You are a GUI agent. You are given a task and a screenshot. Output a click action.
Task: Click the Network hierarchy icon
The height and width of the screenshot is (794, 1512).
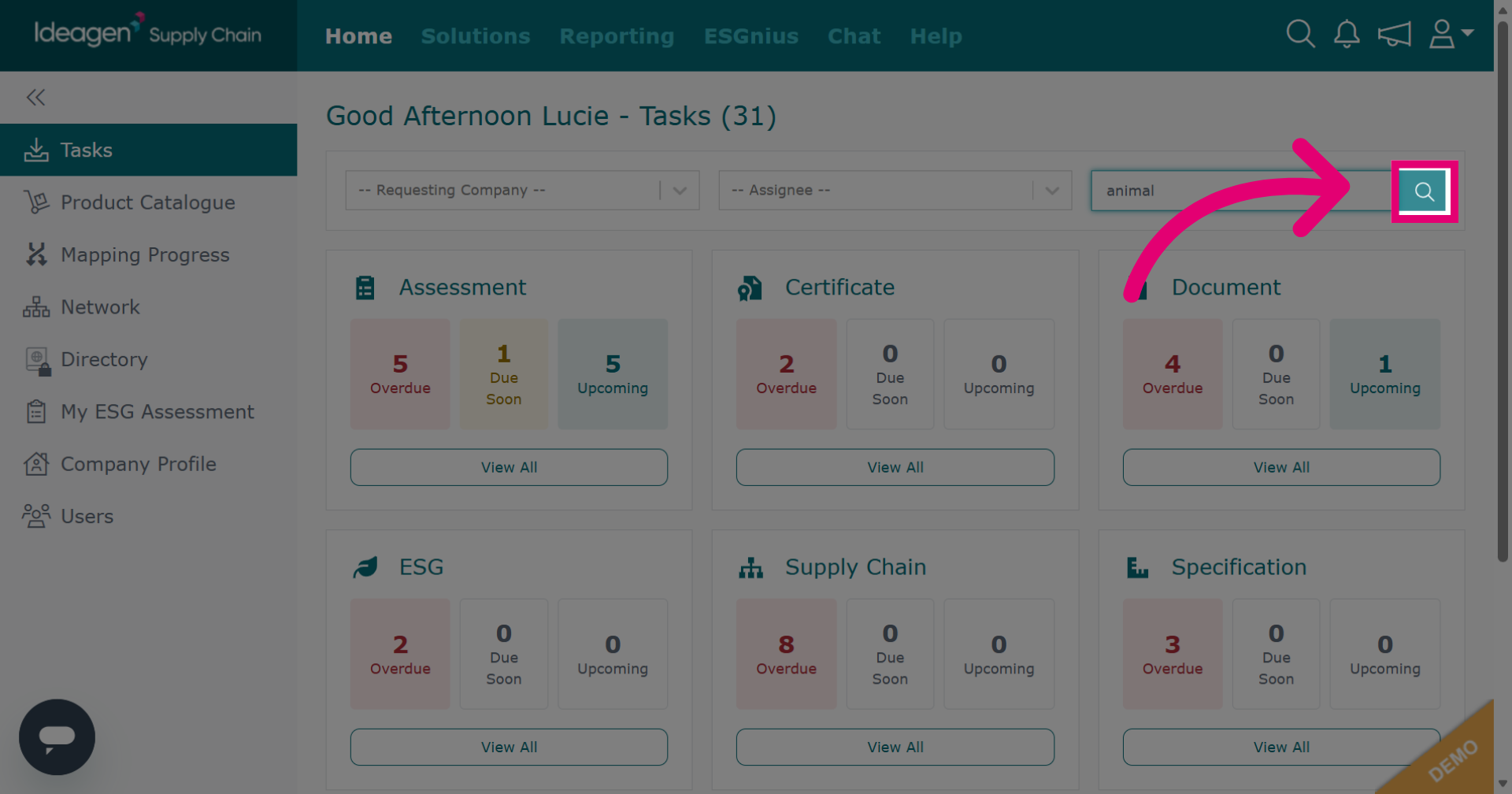pyautogui.click(x=36, y=307)
